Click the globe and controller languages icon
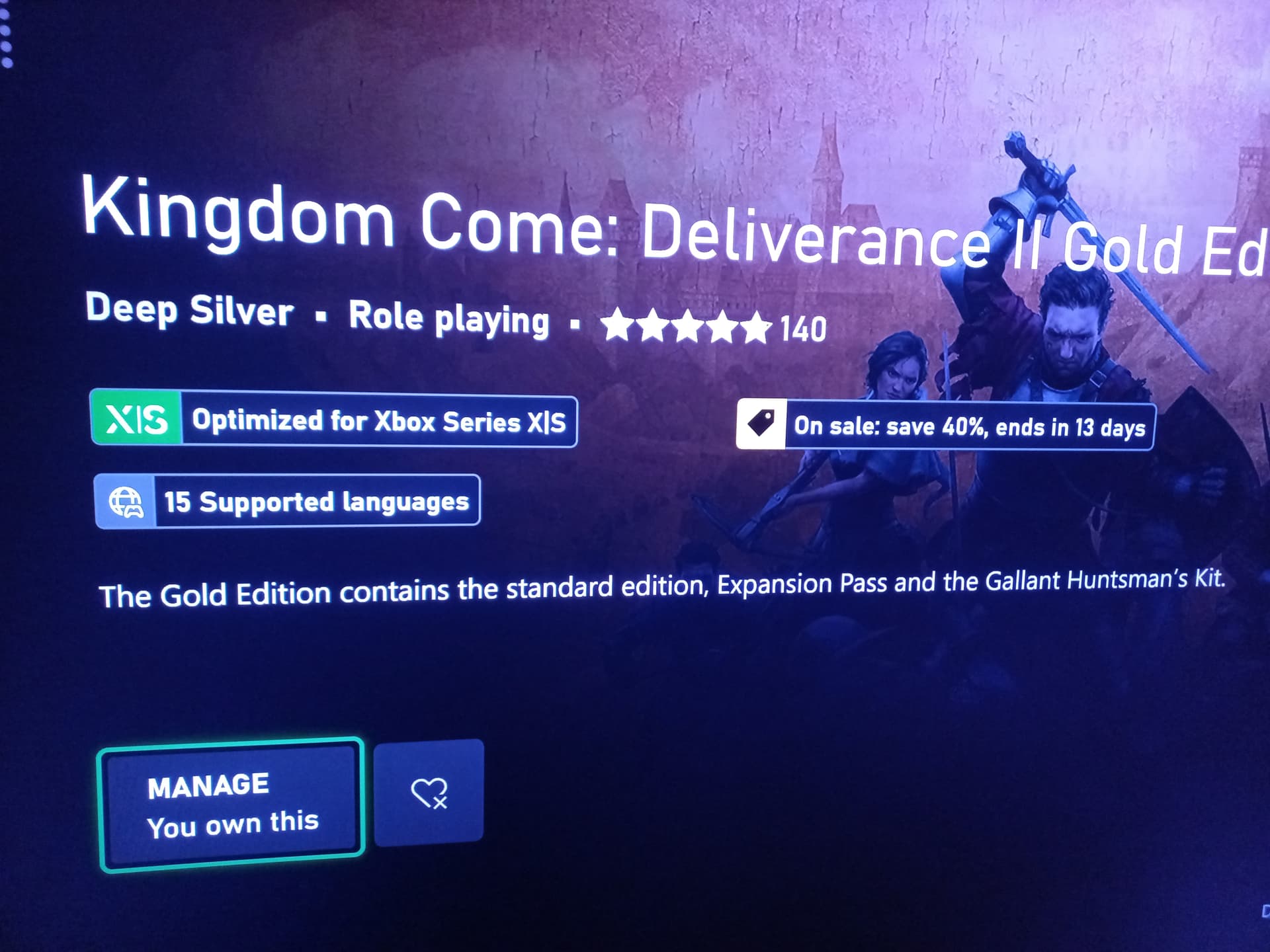 pos(126,502)
